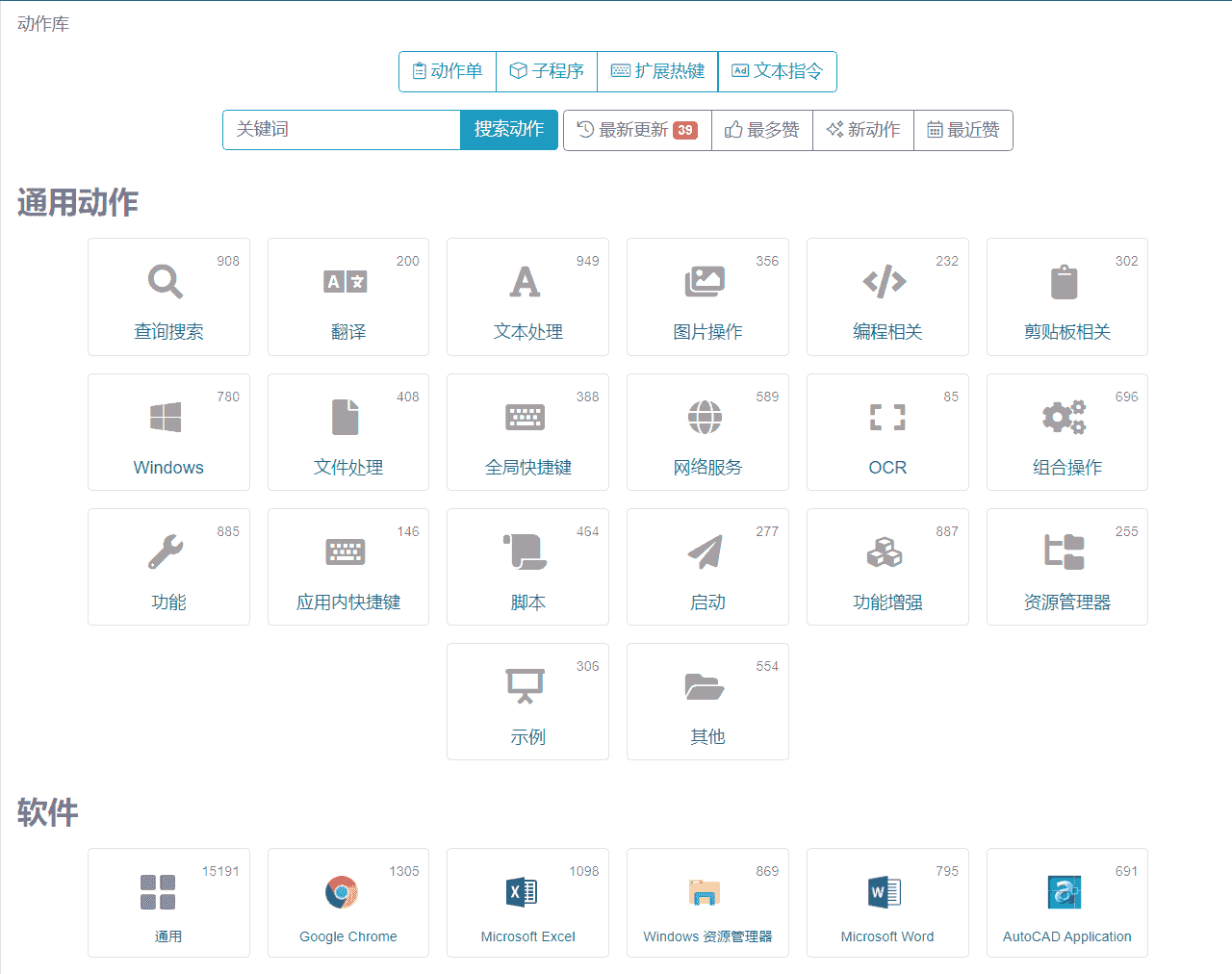The height and width of the screenshot is (974, 1232).
Task: Open the 文件处理 document icon
Action: pos(346,417)
